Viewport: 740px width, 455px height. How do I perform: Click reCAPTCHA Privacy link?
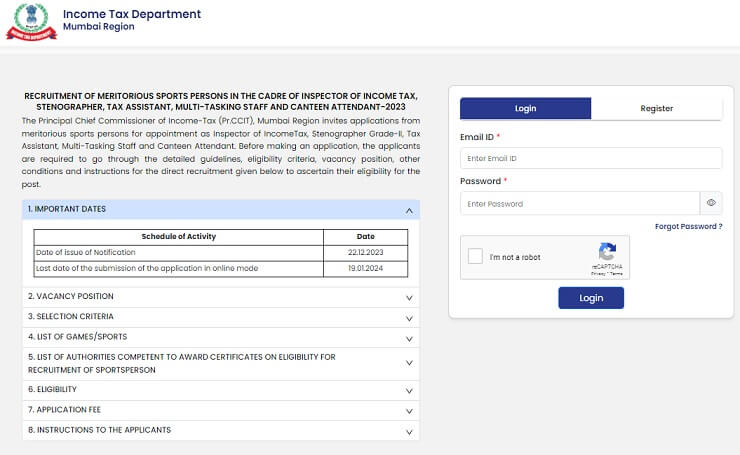click(x=598, y=274)
